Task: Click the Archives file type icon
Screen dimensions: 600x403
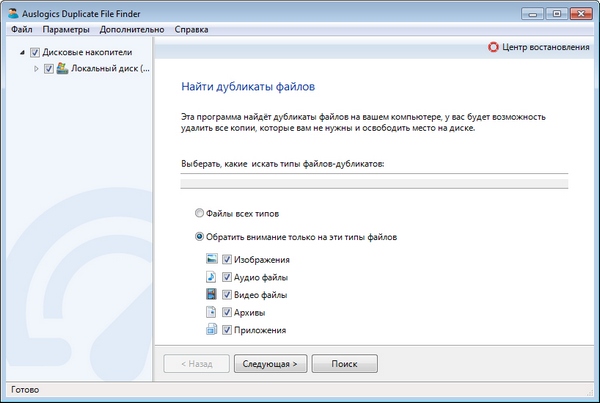Action: click(211, 313)
